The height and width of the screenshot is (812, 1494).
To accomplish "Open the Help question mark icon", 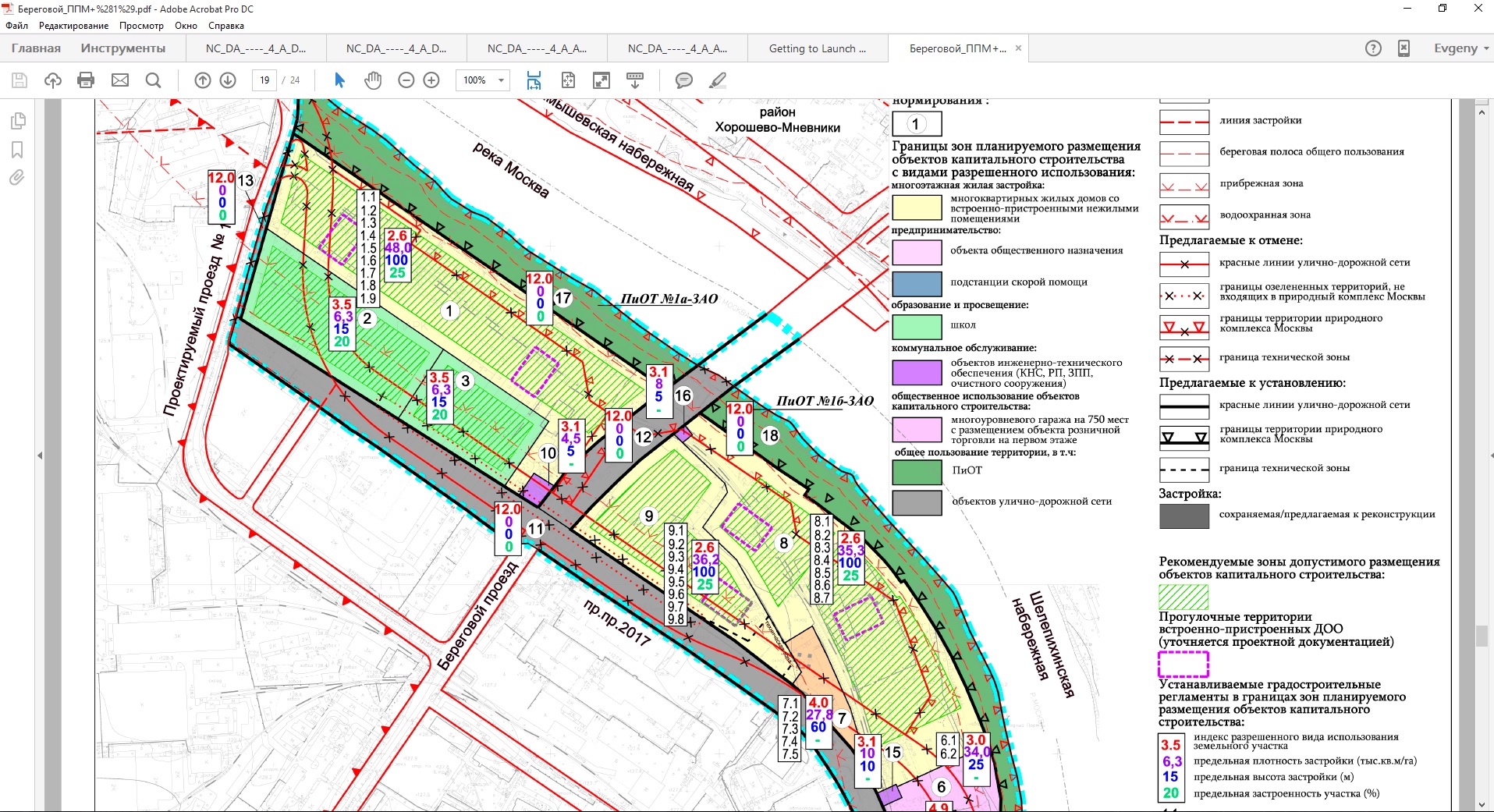I will [x=1373, y=48].
